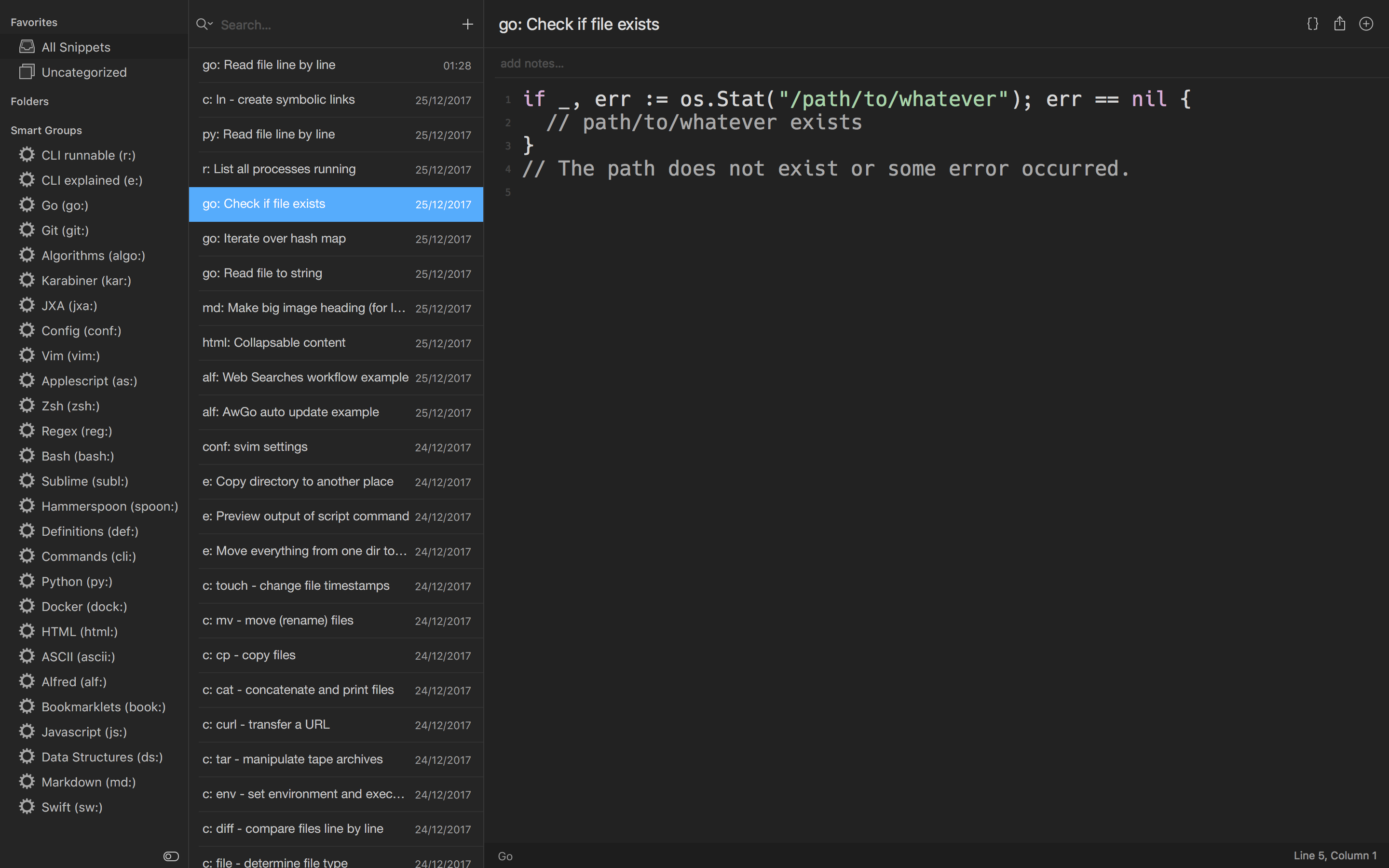1389x868 pixels.
Task: Click the plus icon to add new snippet
Action: [x=467, y=24]
